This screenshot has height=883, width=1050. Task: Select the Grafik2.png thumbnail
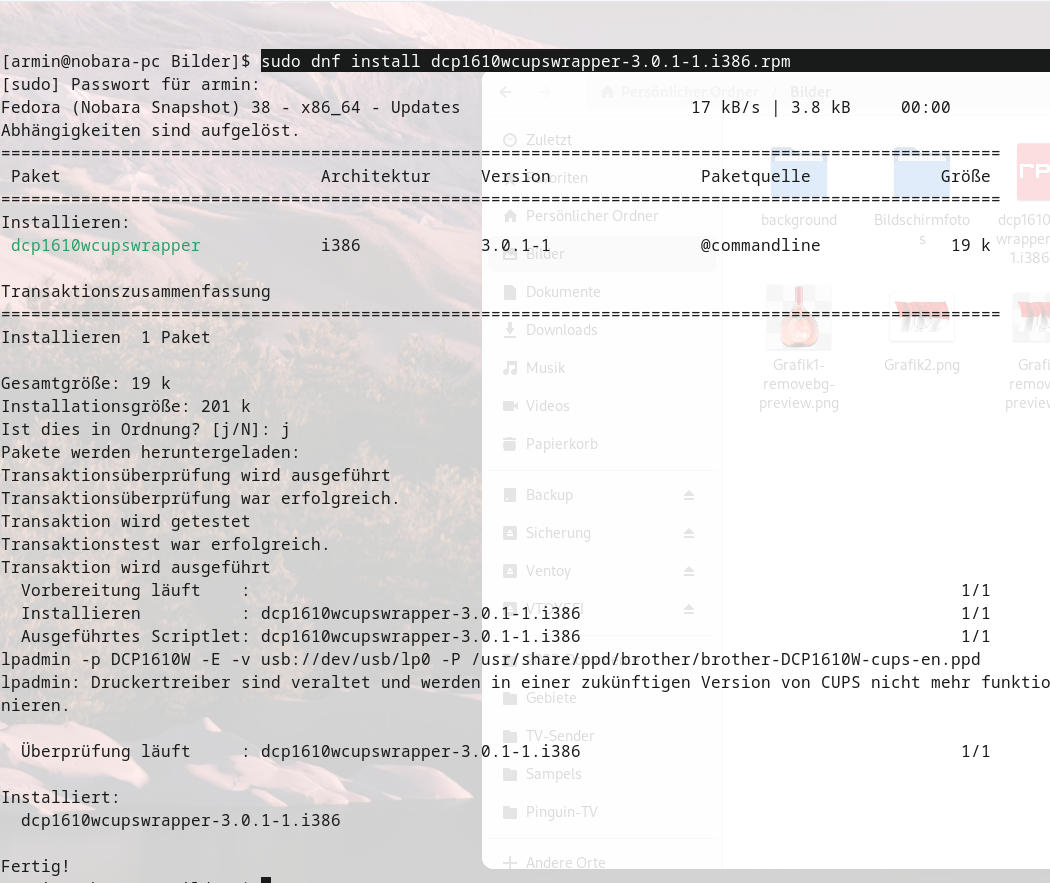(x=921, y=330)
